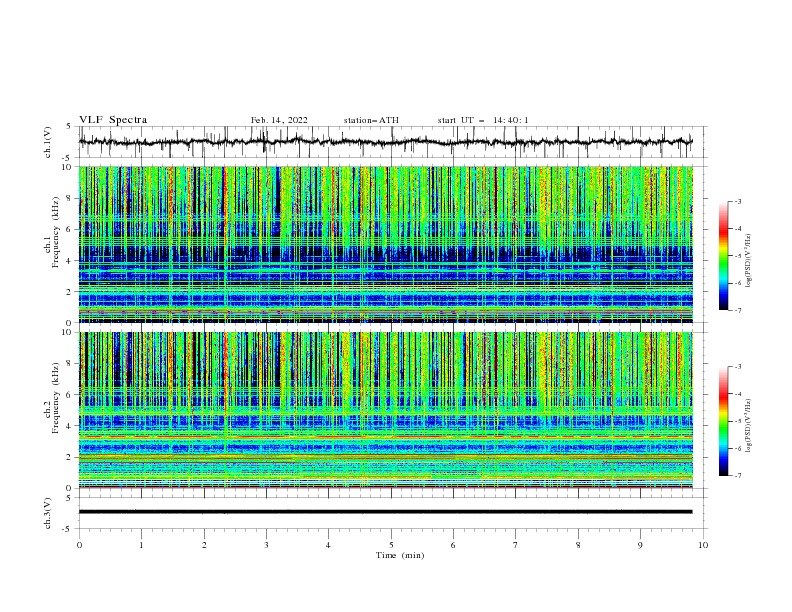Click the time axis tick label '10'
Image resolution: width=792 pixels, height=612 pixels.
click(703, 545)
